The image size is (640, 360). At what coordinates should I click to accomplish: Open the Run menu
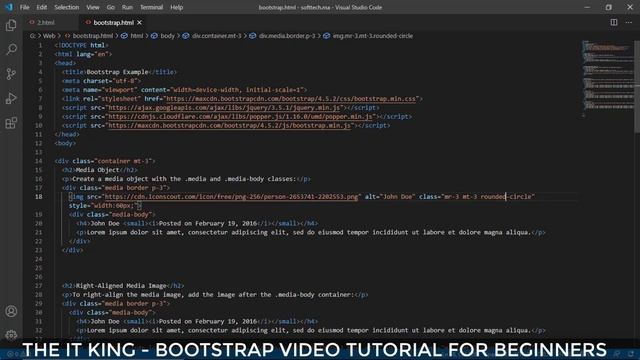[127, 7]
